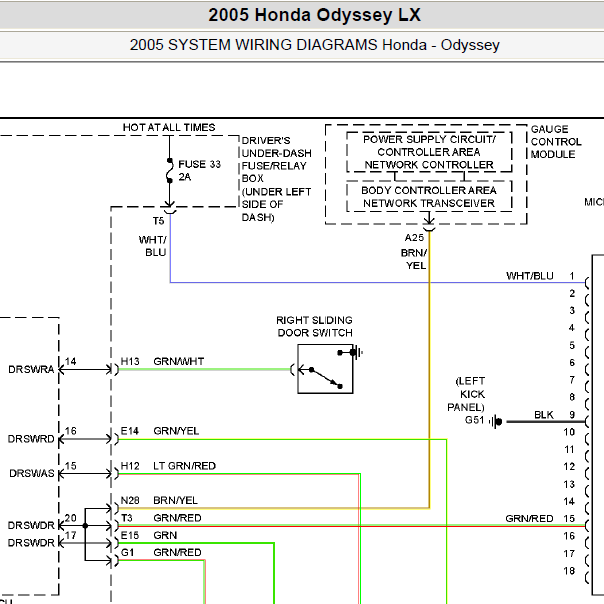
Task: Click the Gauge Control Module label
Action: (x=555, y=142)
